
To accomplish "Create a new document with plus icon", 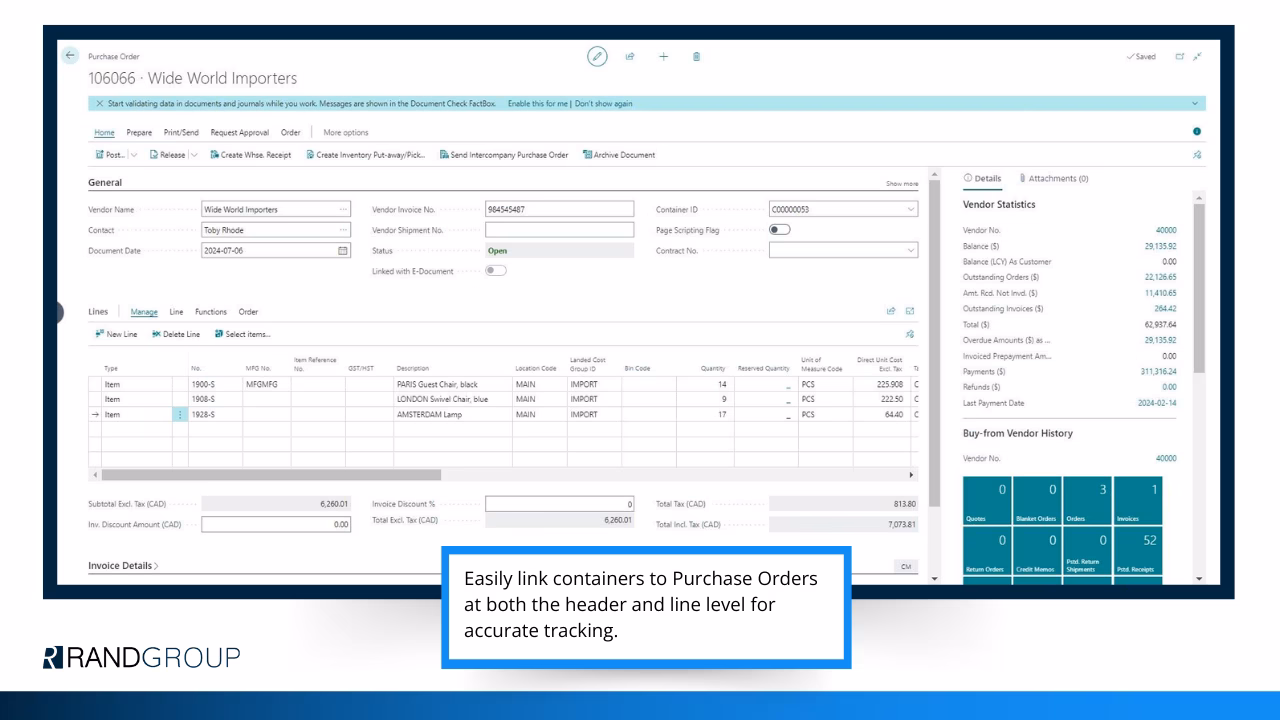I will [x=663, y=57].
